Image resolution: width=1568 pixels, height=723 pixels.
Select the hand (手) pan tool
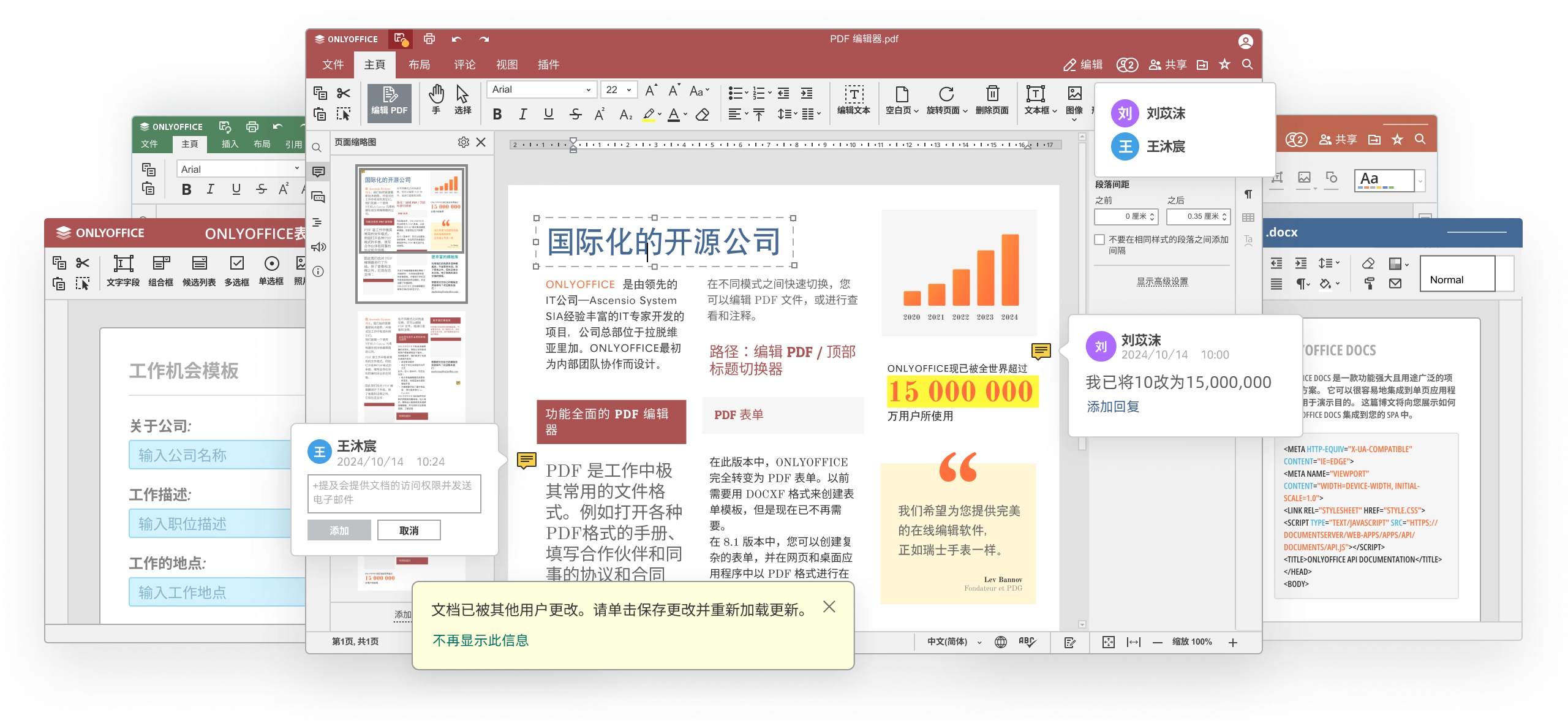[437, 98]
